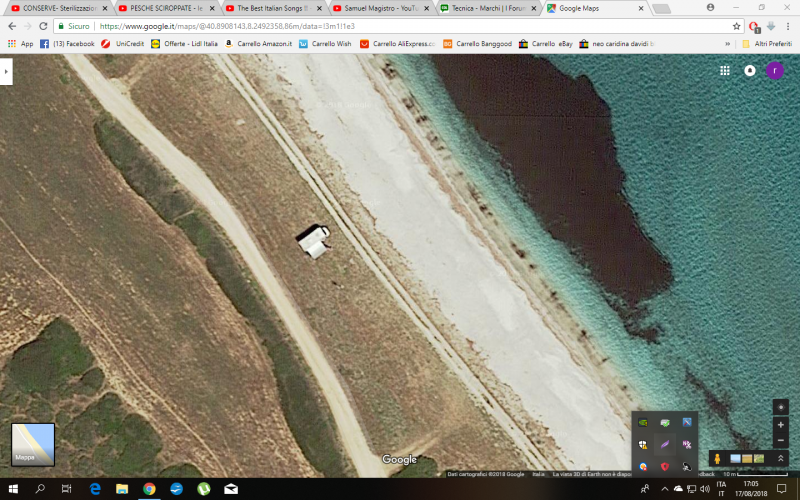Open the Google apps grid
The image size is (800, 500).
click(x=725, y=71)
